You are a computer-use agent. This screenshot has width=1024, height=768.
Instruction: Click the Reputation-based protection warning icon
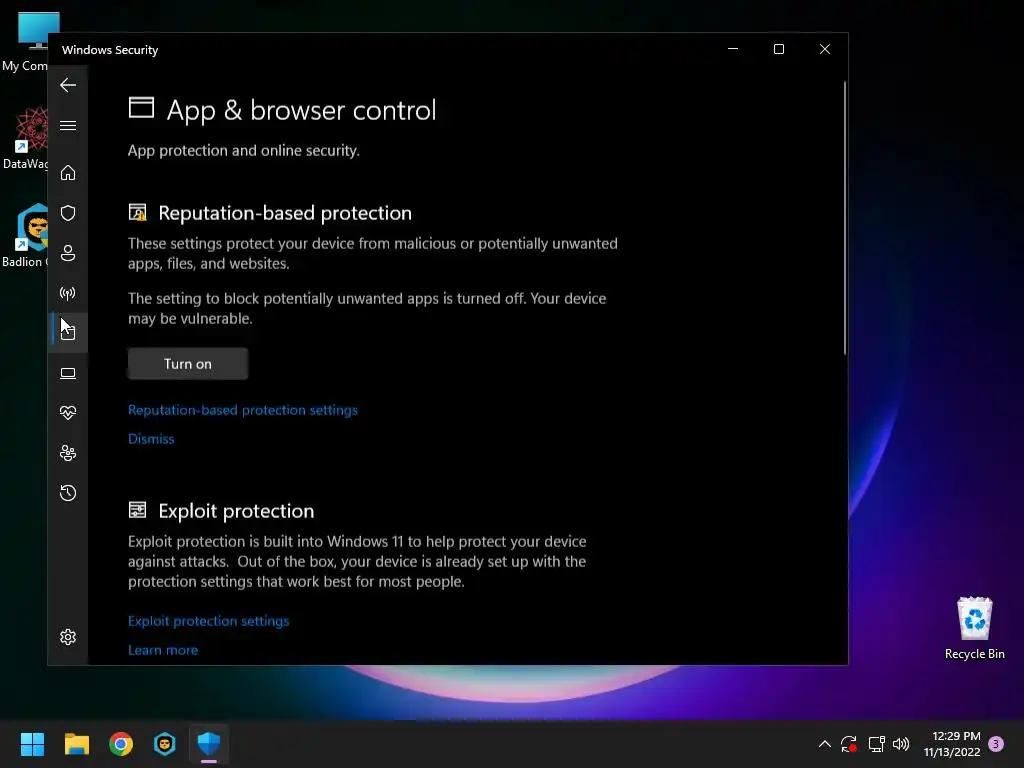[138, 212]
